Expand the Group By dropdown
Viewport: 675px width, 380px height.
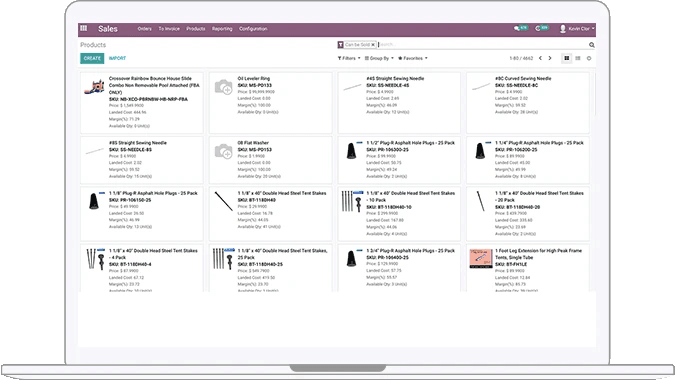(379, 58)
